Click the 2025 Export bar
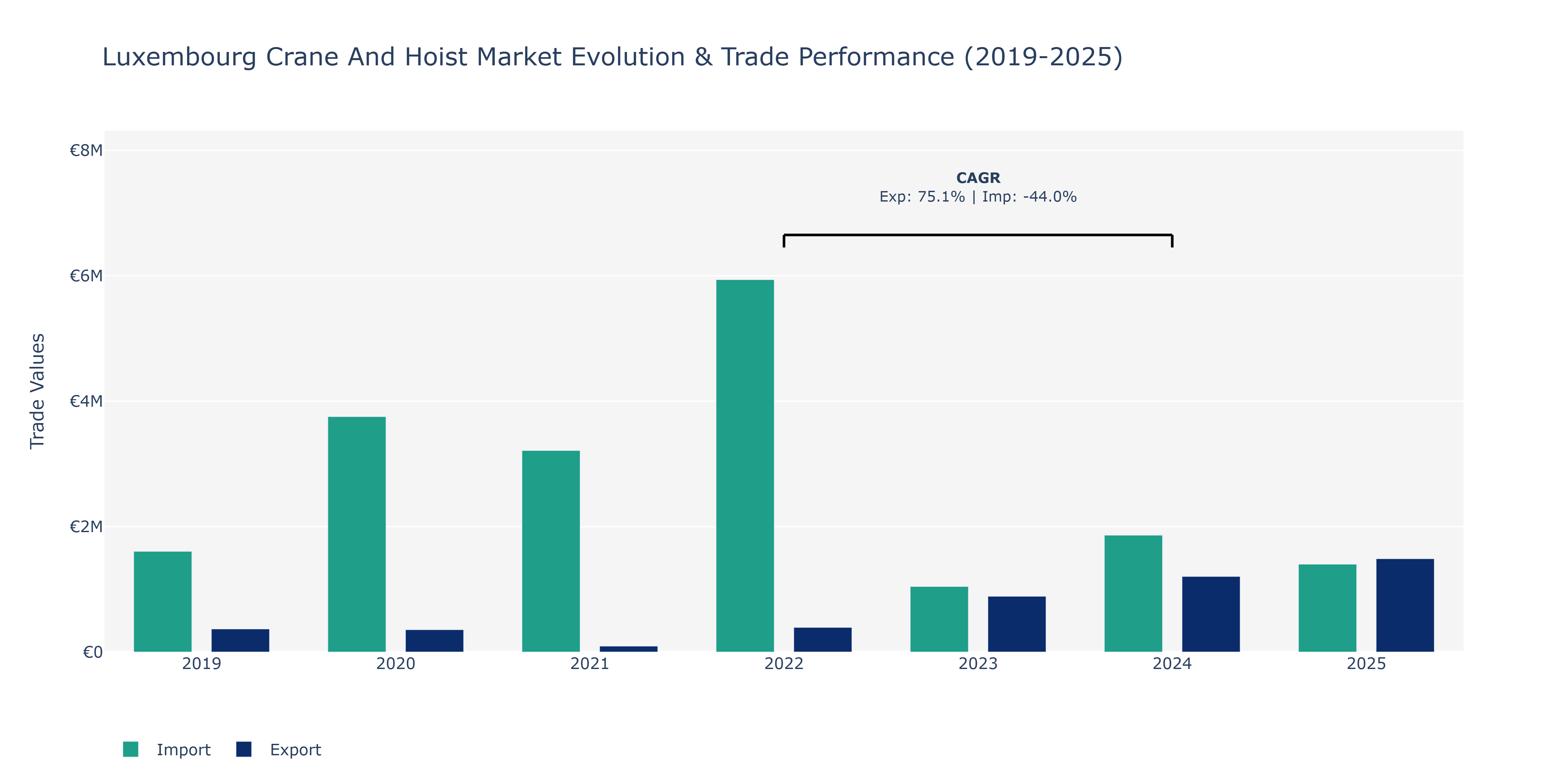Screen dimensions: 1568x784 pos(1405,606)
